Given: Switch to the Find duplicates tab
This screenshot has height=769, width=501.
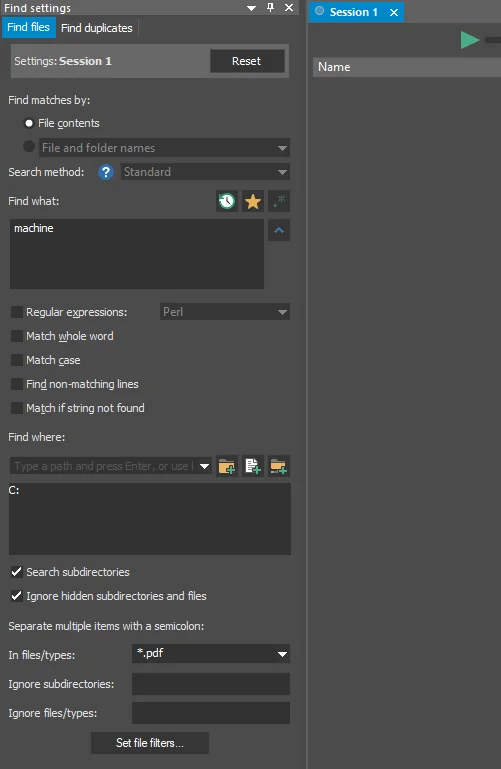Looking at the screenshot, I should coord(97,28).
